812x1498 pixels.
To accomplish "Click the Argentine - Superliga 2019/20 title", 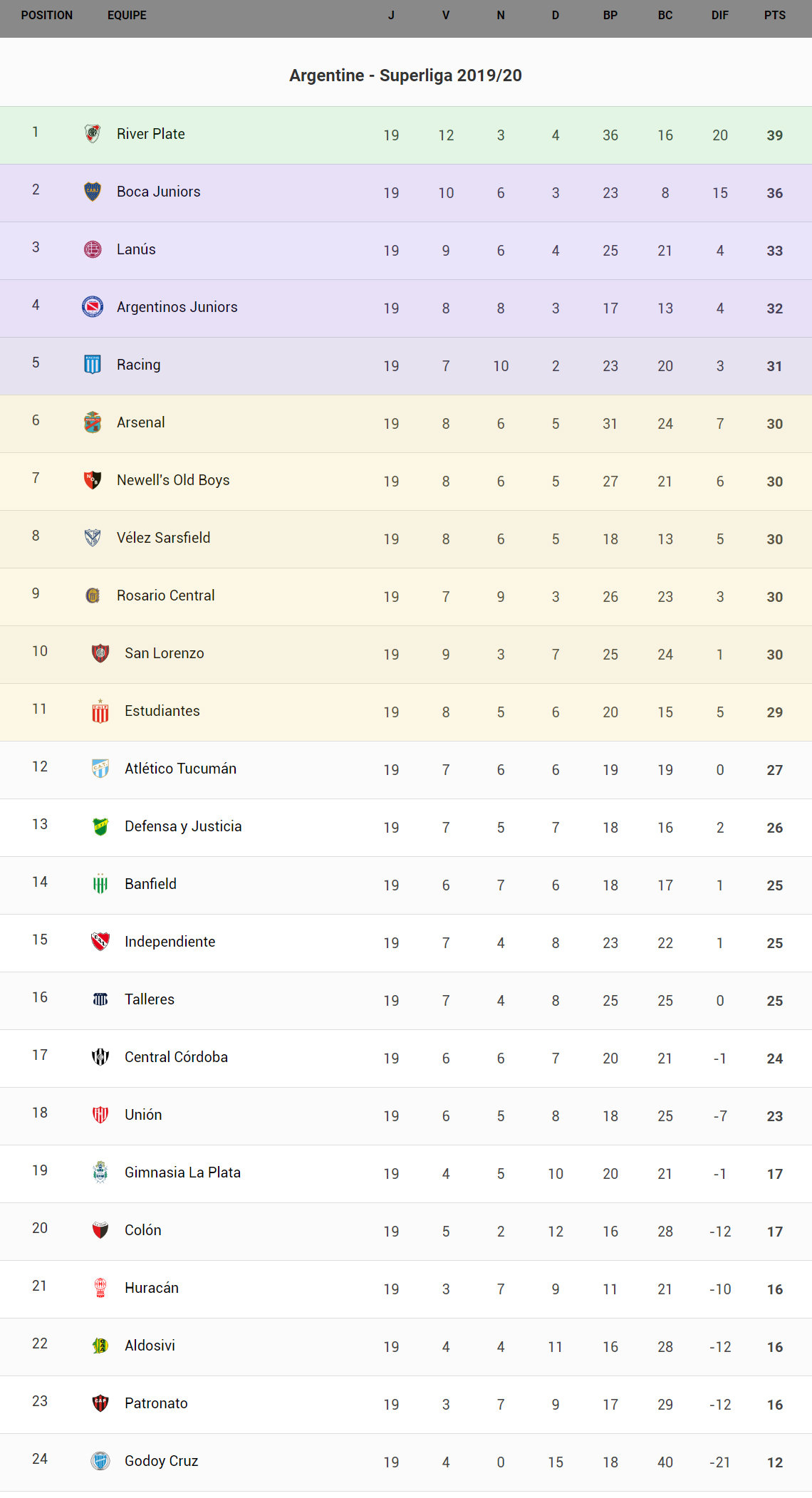I will pos(405,76).
